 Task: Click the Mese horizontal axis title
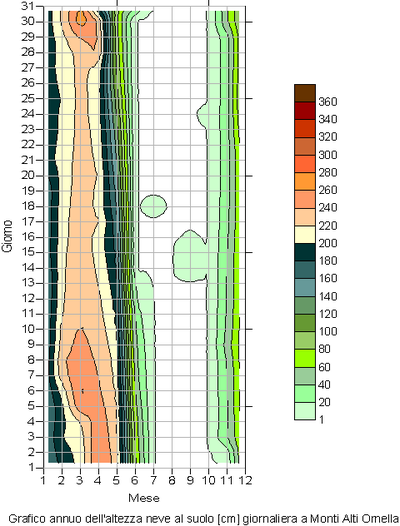(x=144, y=498)
